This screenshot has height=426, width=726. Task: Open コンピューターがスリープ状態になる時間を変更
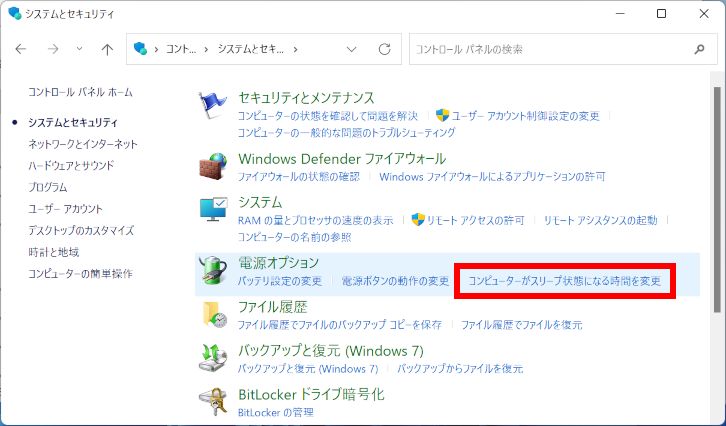pos(564,281)
